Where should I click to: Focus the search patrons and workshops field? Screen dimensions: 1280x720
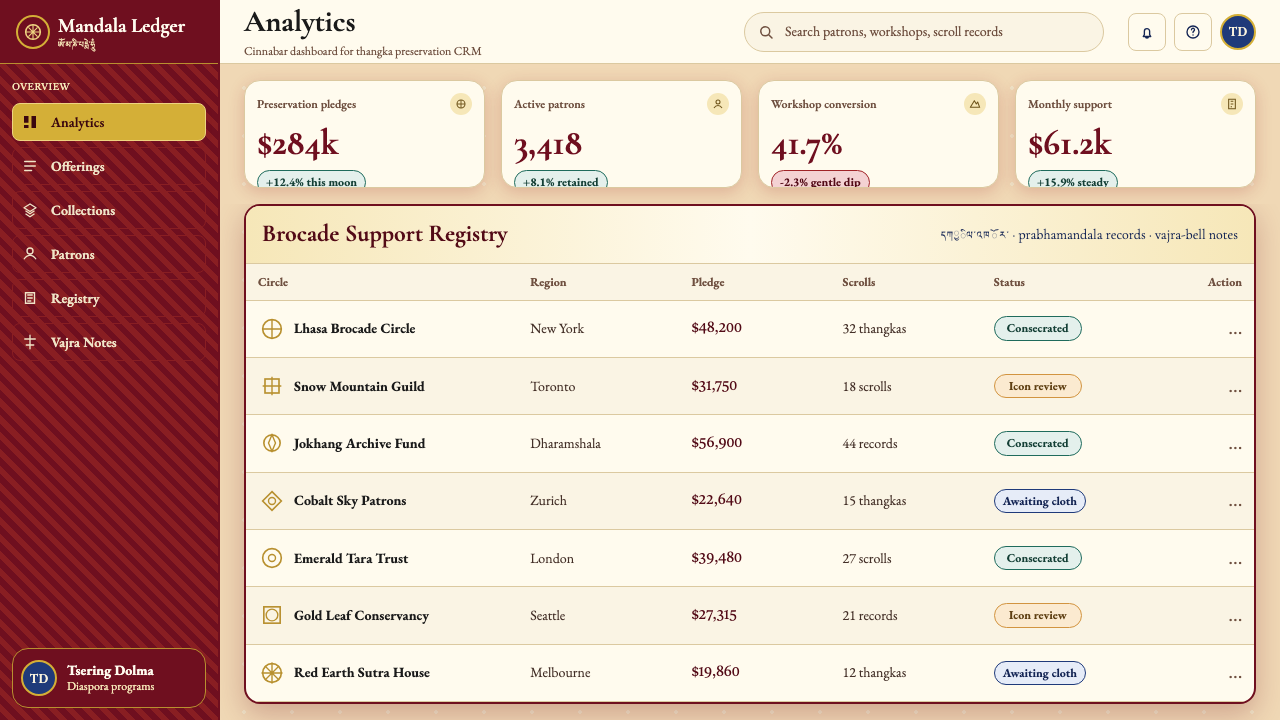coord(924,32)
